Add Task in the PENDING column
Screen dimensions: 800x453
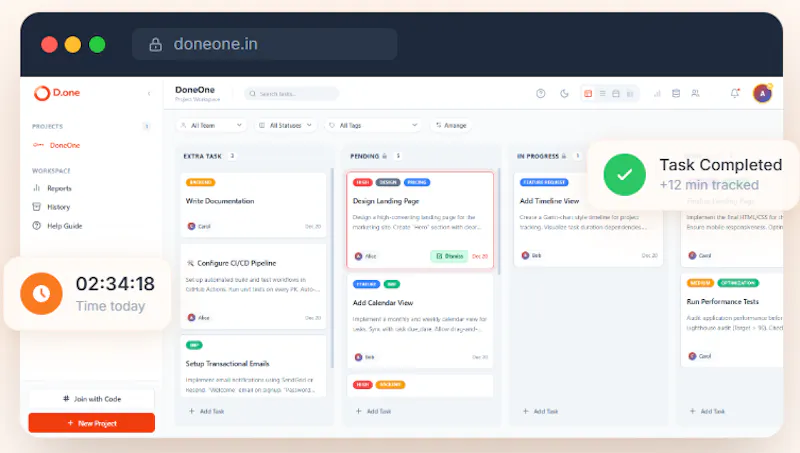pos(373,411)
